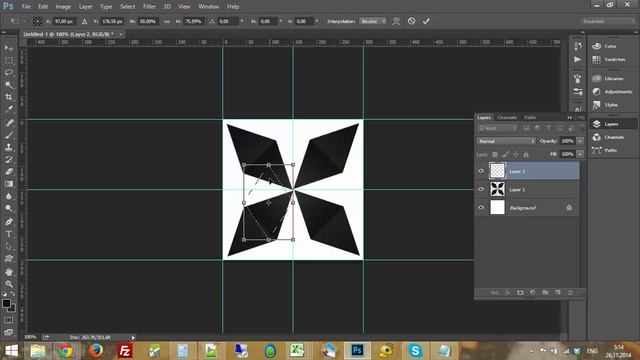Collapse the Layers panel double arrows
The width and height of the screenshot is (640, 360).
click(570, 118)
